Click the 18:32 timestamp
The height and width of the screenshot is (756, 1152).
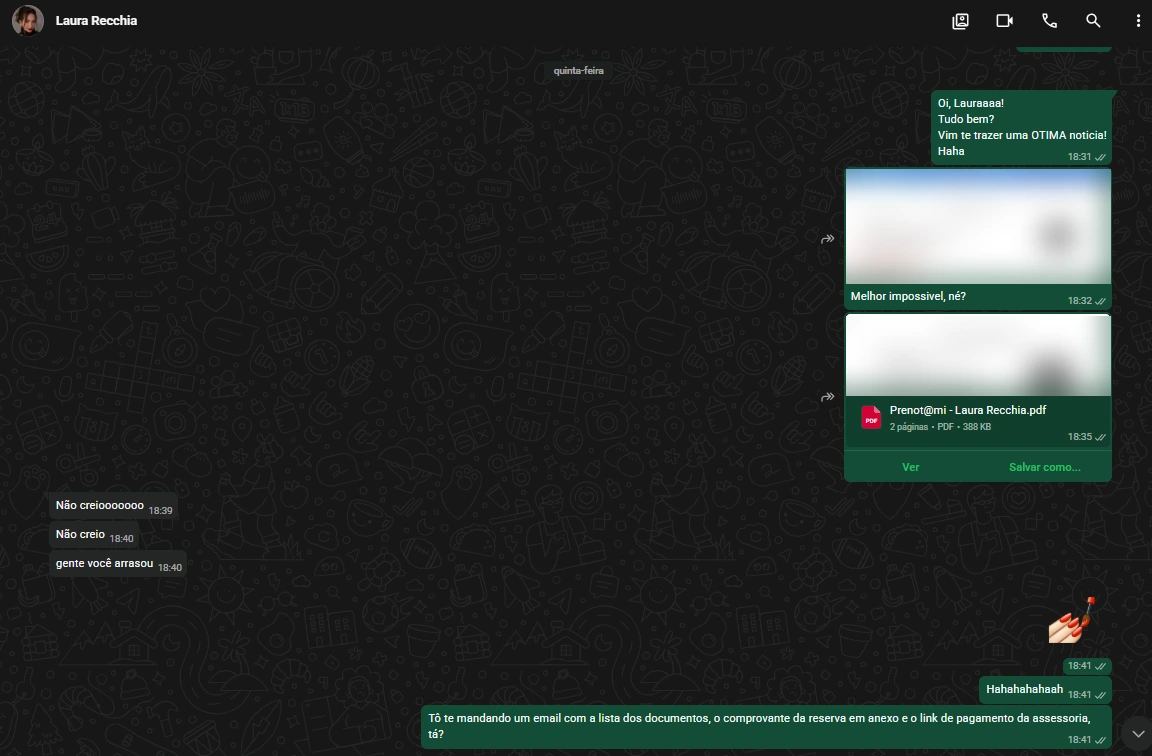tap(1079, 301)
